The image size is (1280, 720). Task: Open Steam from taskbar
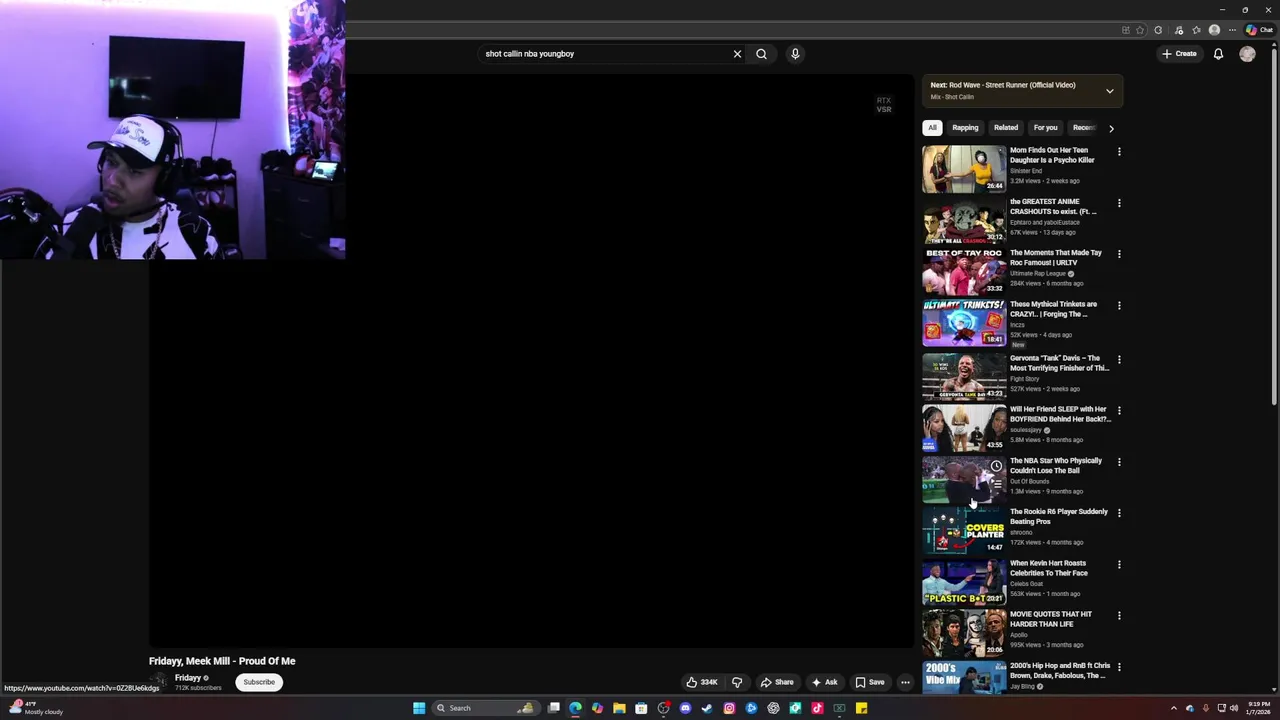pyautogui.click(x=707, y=708)
